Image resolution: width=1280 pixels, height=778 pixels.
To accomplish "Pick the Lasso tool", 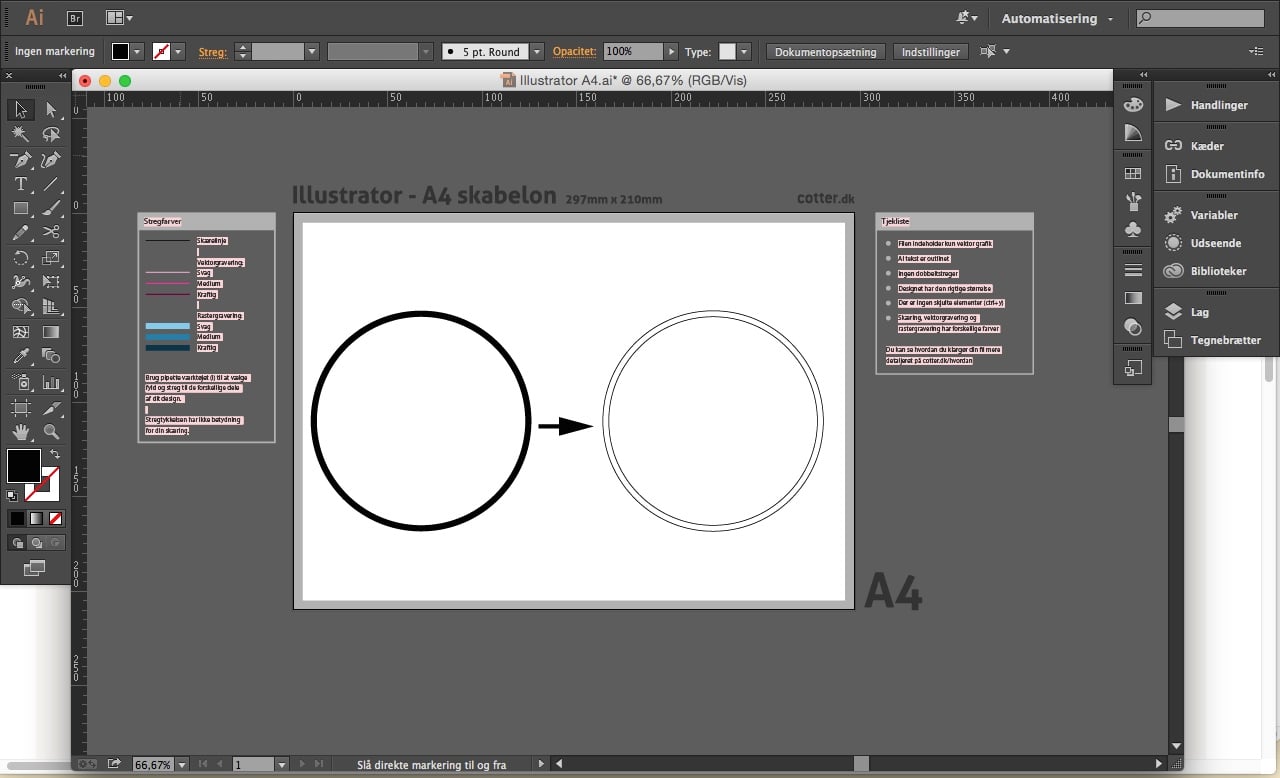I will click(51, 134).
